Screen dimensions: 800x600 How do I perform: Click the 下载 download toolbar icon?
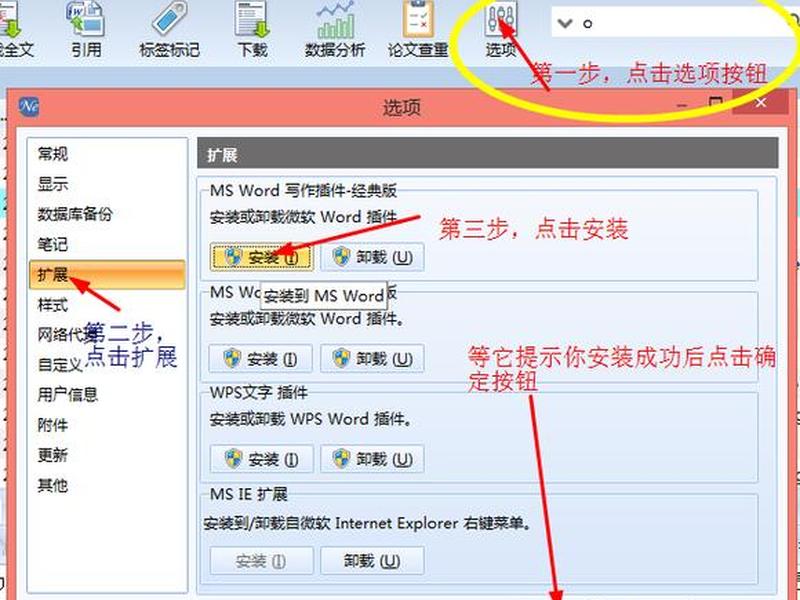tap(252, 29)
